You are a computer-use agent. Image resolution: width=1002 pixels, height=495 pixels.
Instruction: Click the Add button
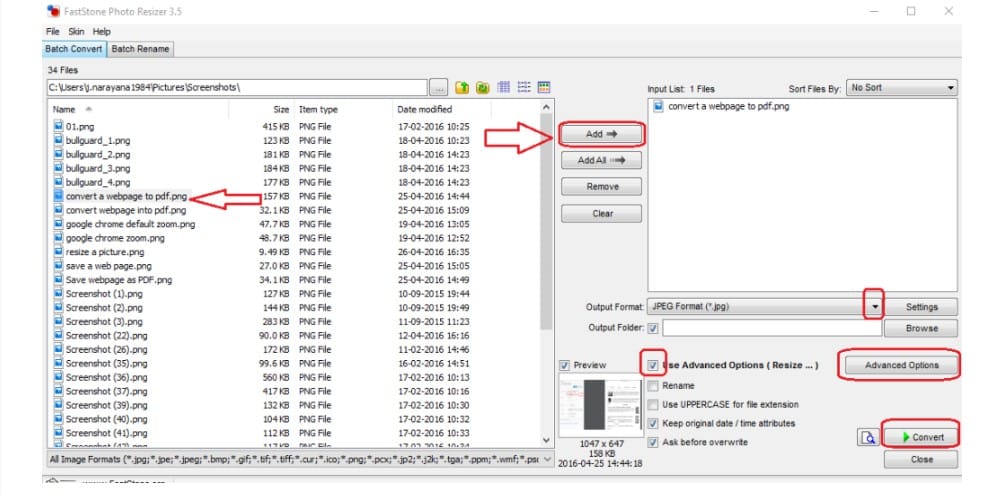coord(601,134)
